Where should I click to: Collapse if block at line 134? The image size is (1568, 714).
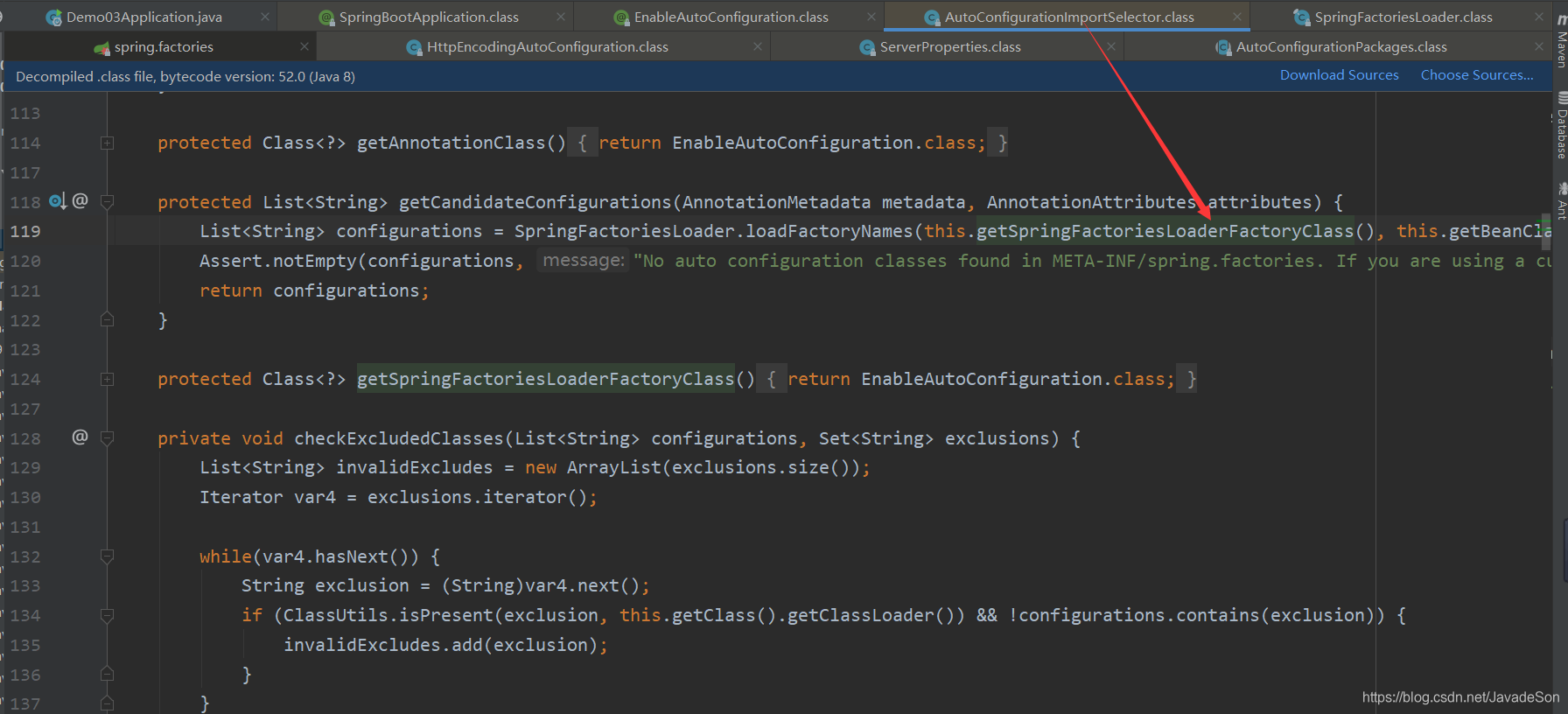click(107, 615)
